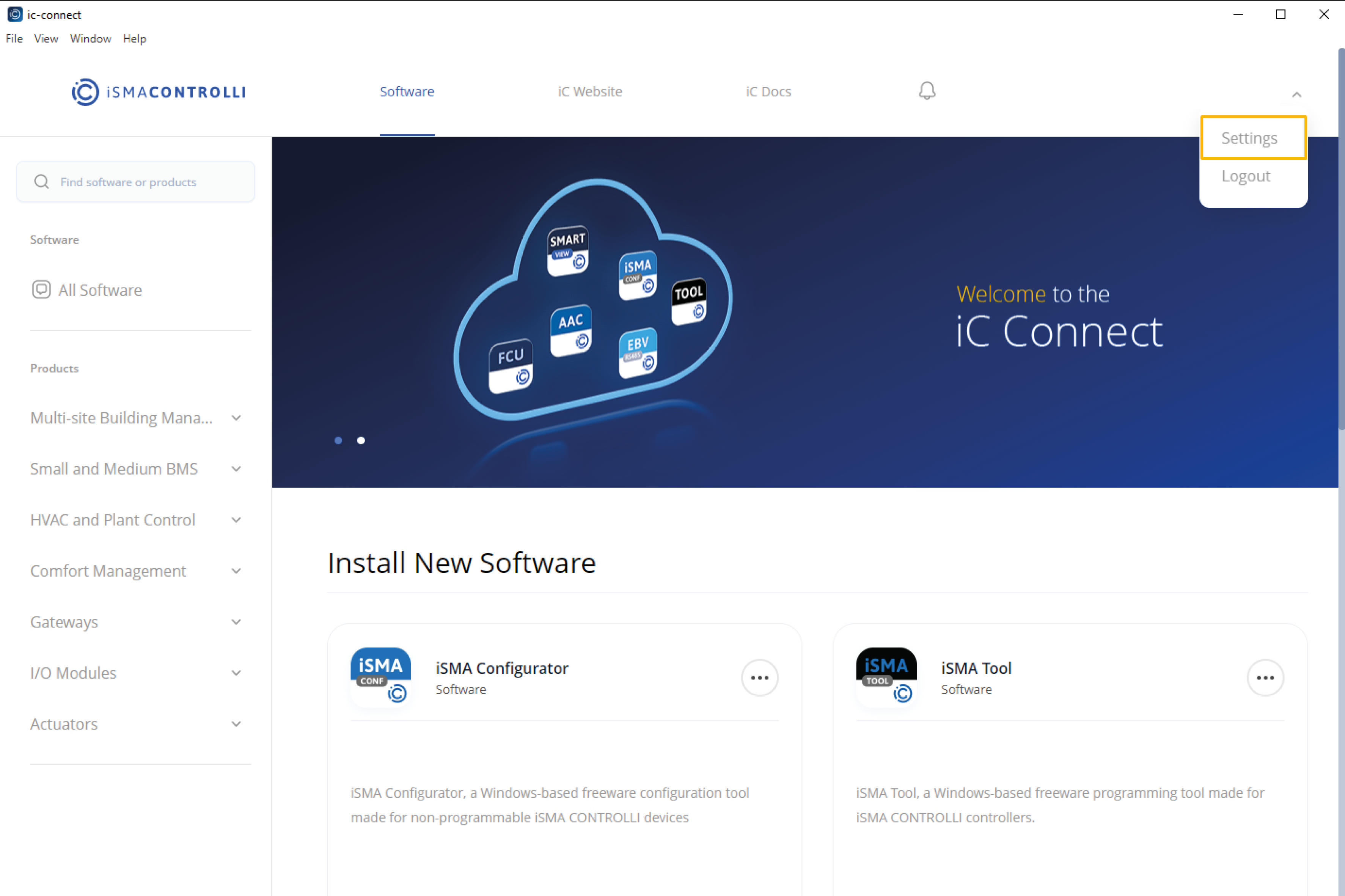The width and height of the screenshot is (1345, 896).
Task: Open the View menu
Action: (46, 38)
